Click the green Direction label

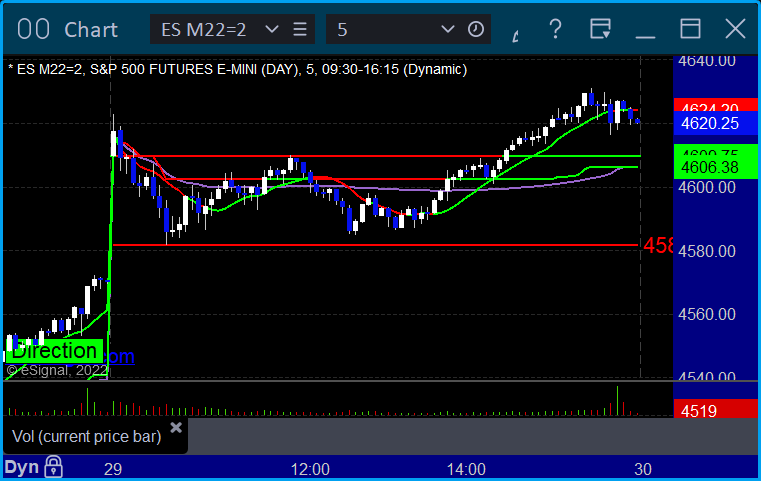point(54,351)
